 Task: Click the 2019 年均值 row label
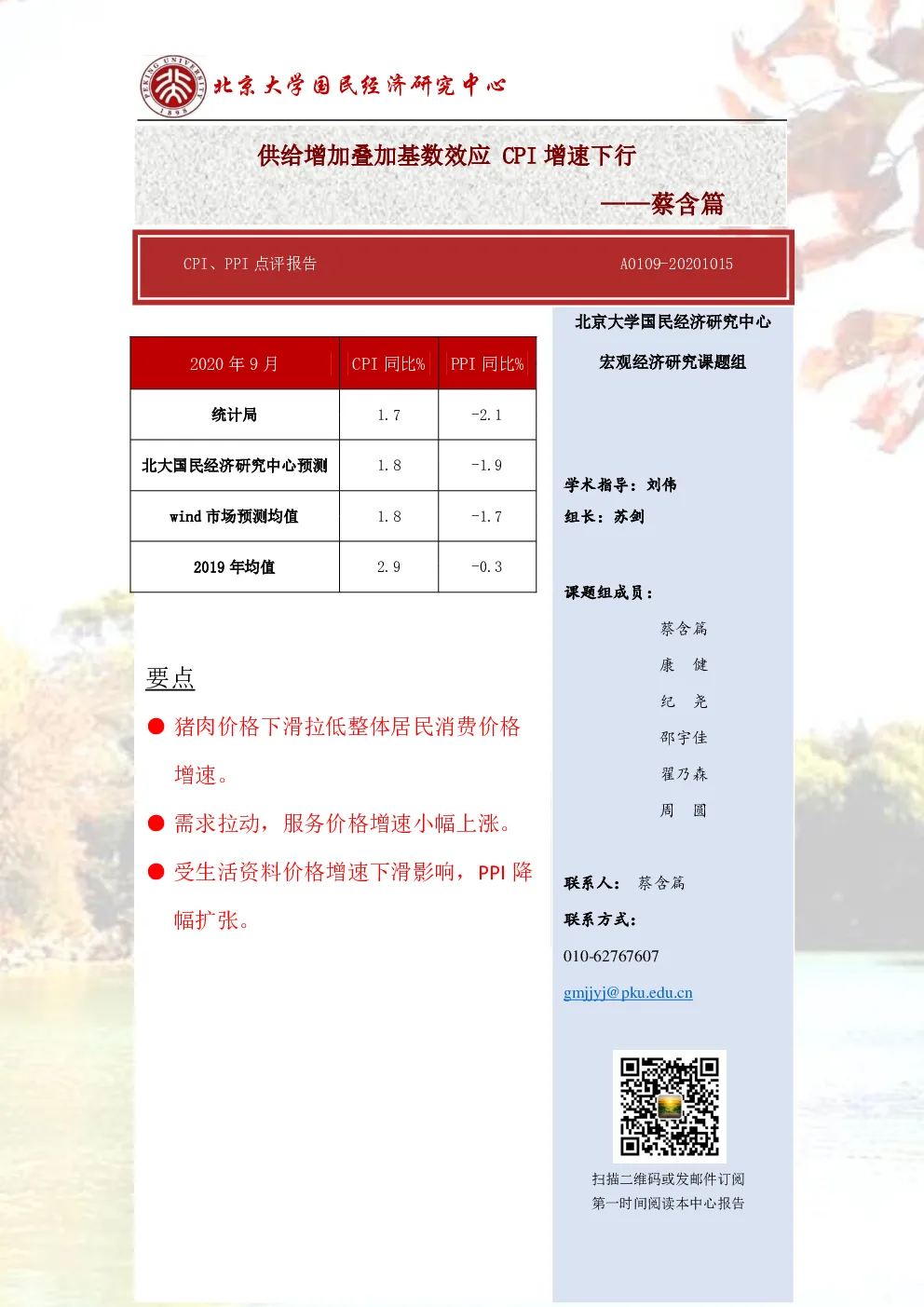click(235, 566)
